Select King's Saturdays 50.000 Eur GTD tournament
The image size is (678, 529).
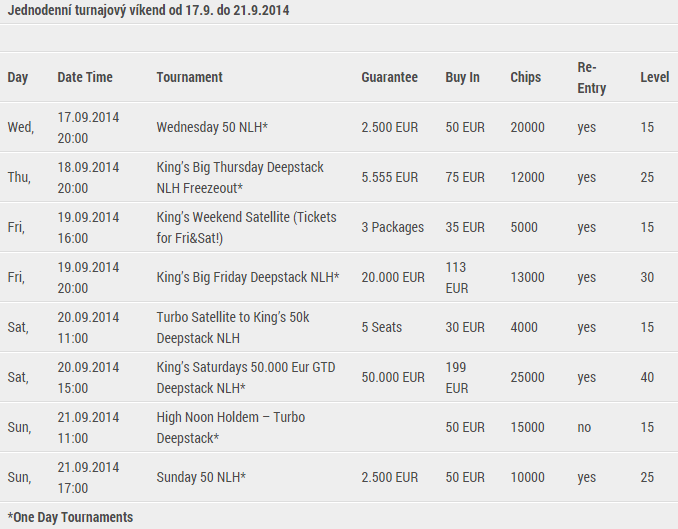click(x=246, y=377)
